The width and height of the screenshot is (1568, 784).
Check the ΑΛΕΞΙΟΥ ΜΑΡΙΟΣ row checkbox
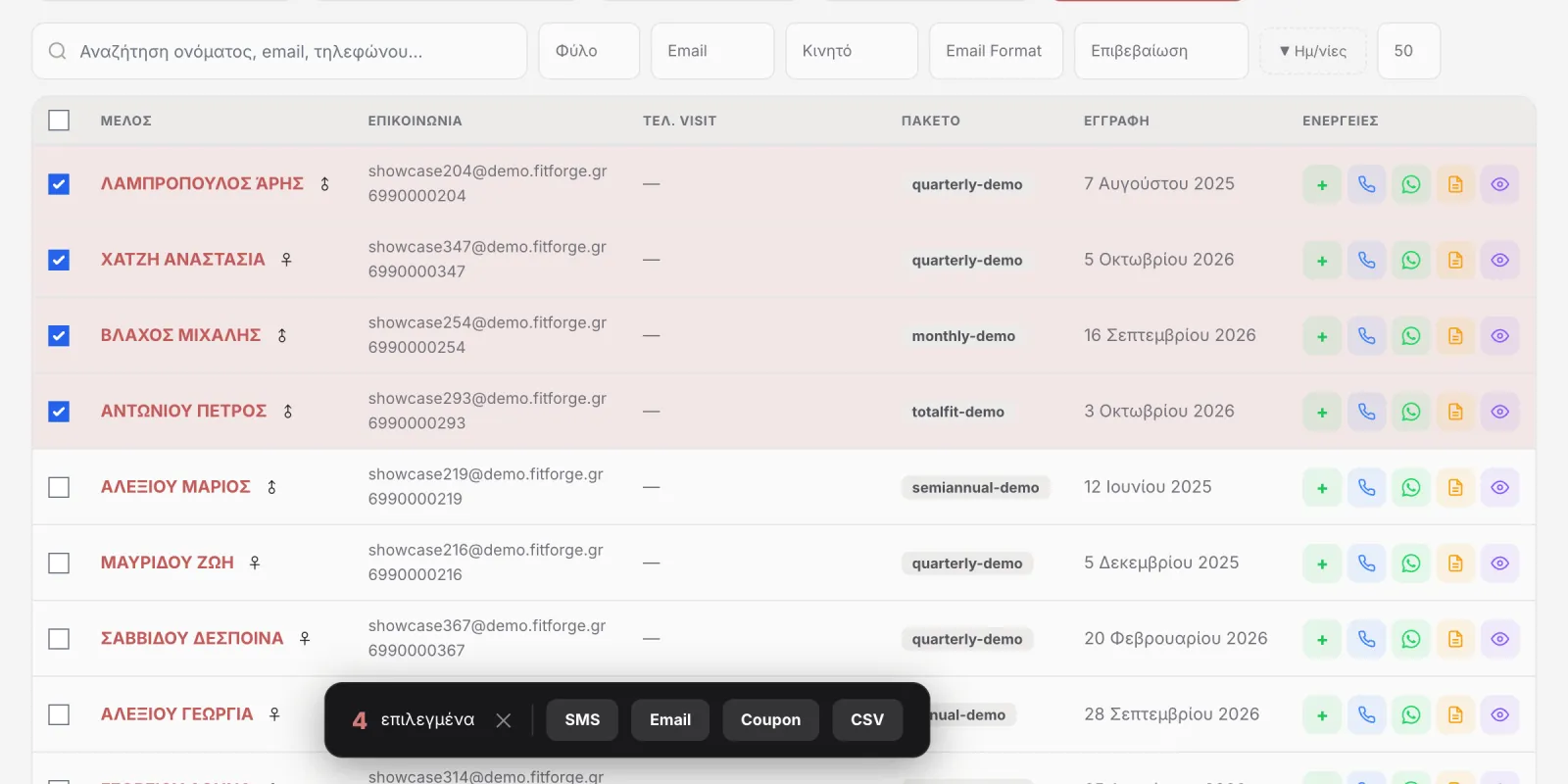click(x=59, y=487)
